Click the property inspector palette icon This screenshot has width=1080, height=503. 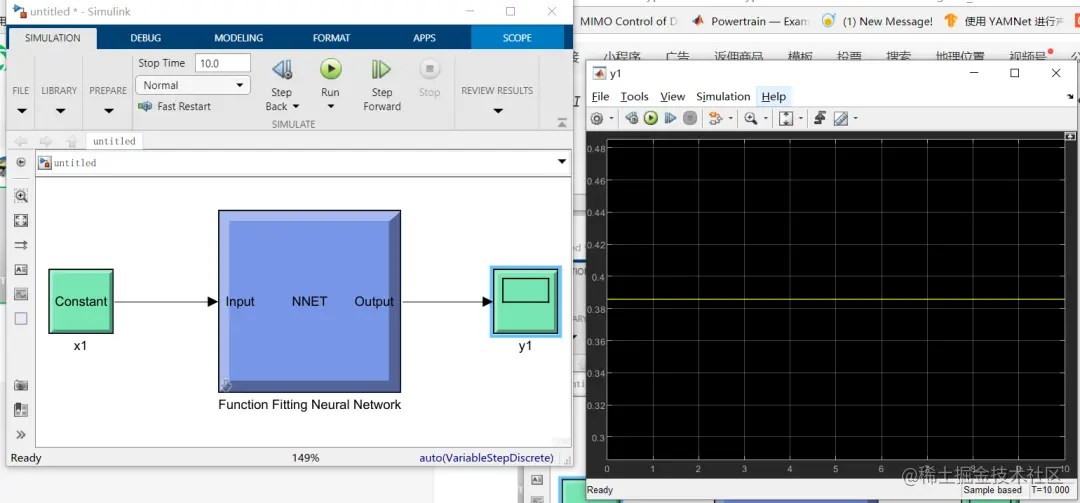pos(21,410)
